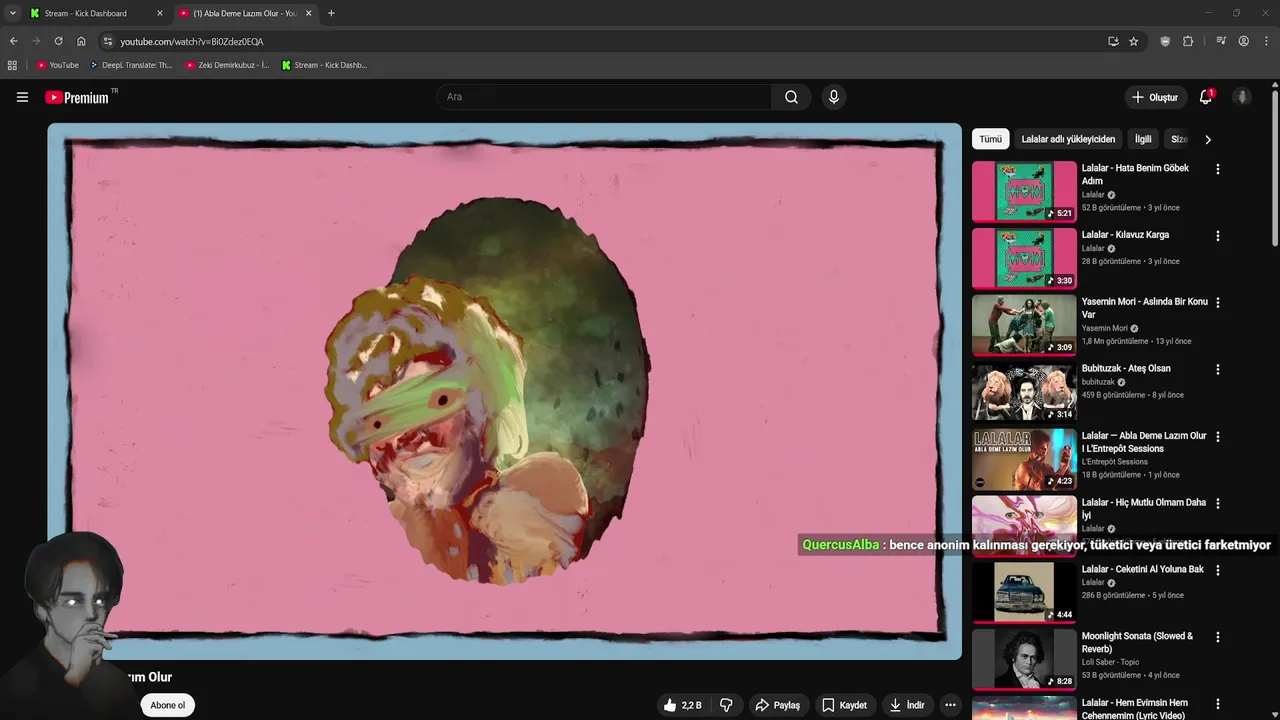Open options for Kılavuz Karga video
Screen dimensions: 1280x720
coord(1217,236)
